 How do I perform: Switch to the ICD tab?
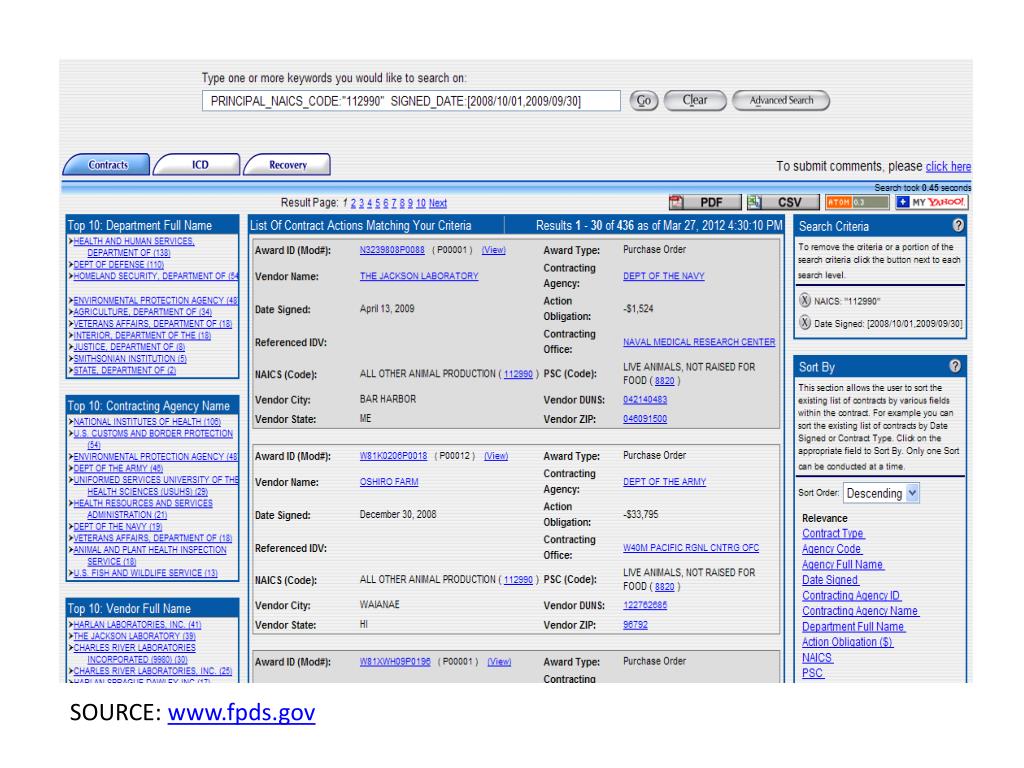click(x=198, y=165)
